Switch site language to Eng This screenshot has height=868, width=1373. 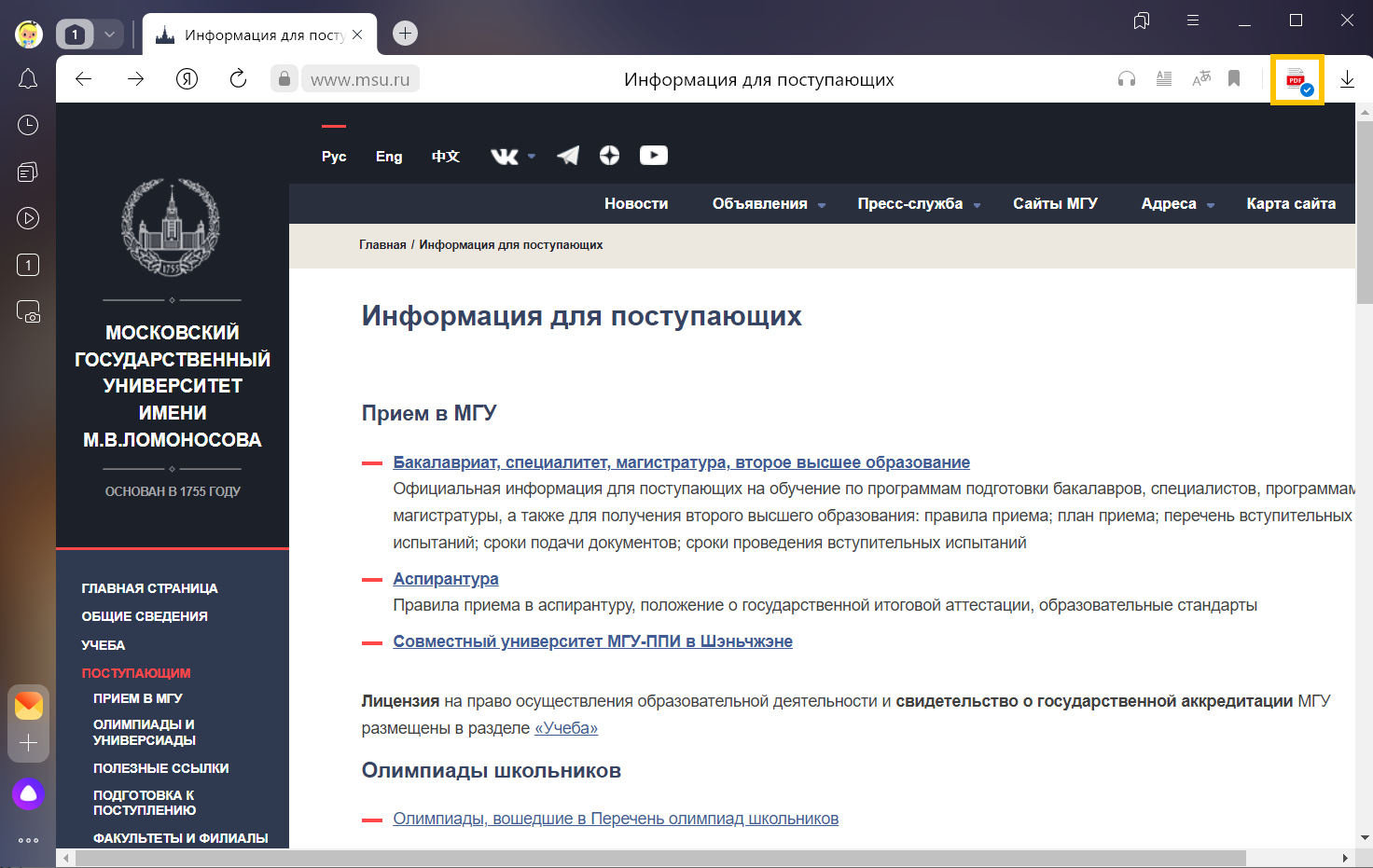(x=389, y=157)
